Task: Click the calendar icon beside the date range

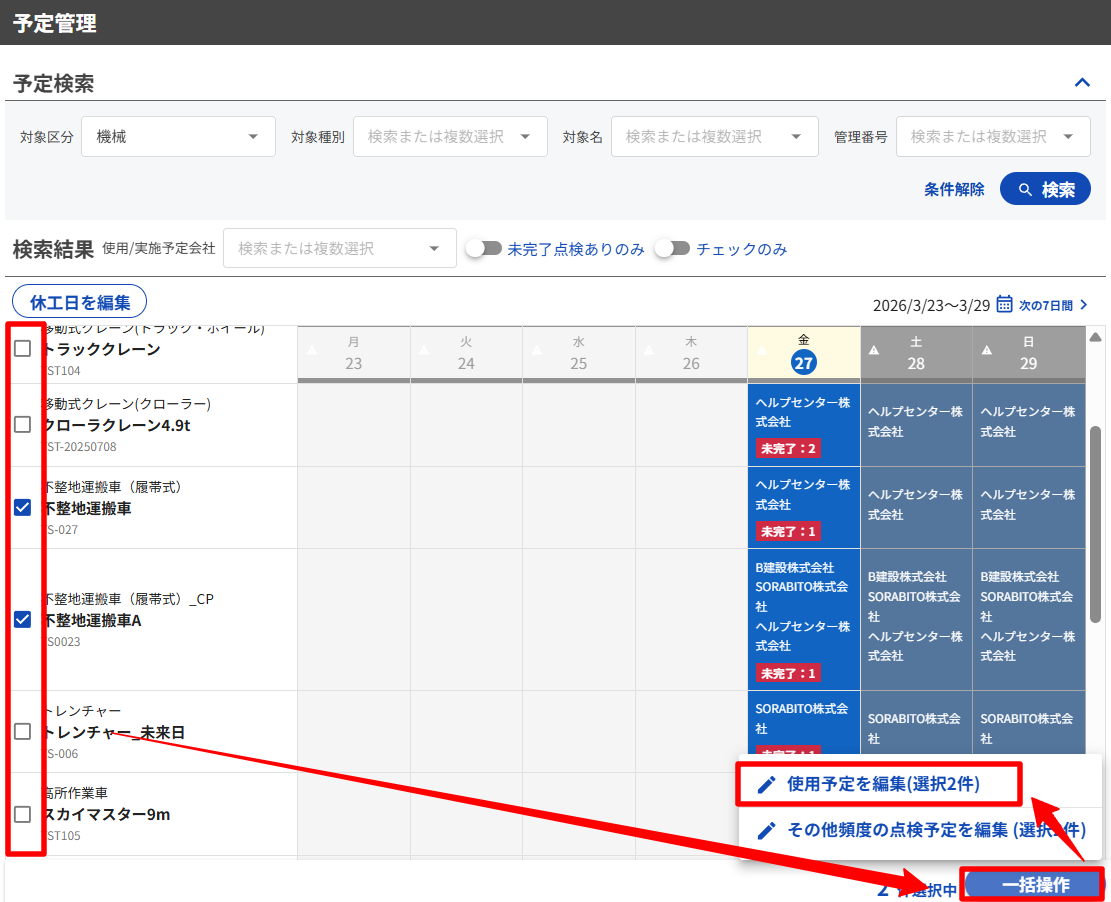Action: (1004, 304)
